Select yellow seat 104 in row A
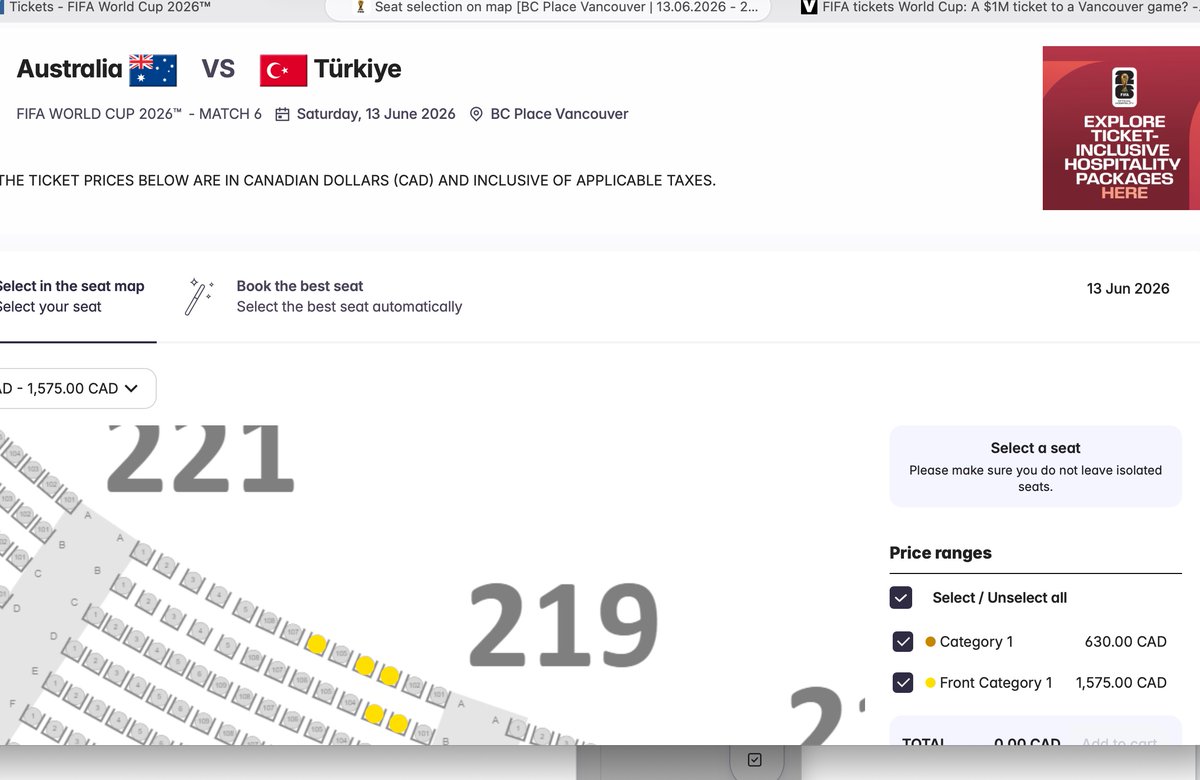Image resolution: width=1200 pixels, height=780 pixels. click(365, 666)
